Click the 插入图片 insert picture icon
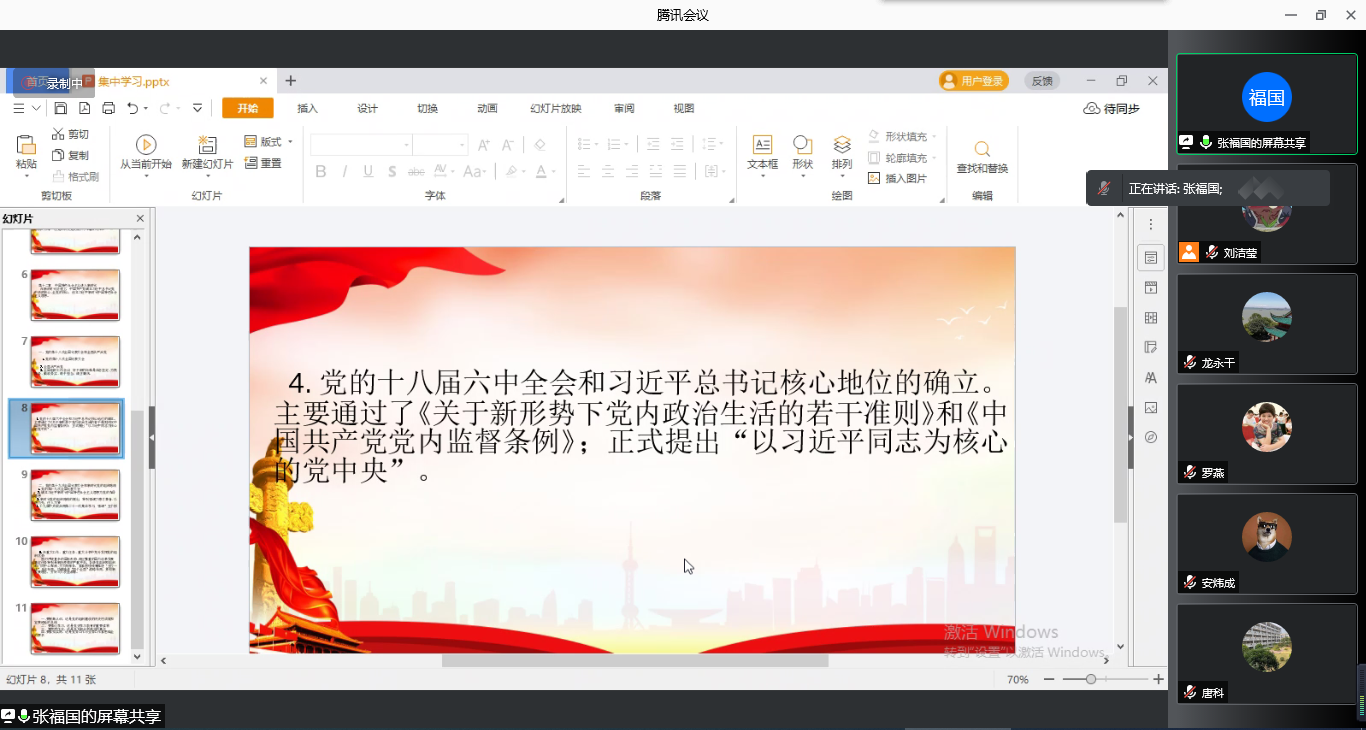The height and width of the screenshot is (730, 1366). (875, 178)
